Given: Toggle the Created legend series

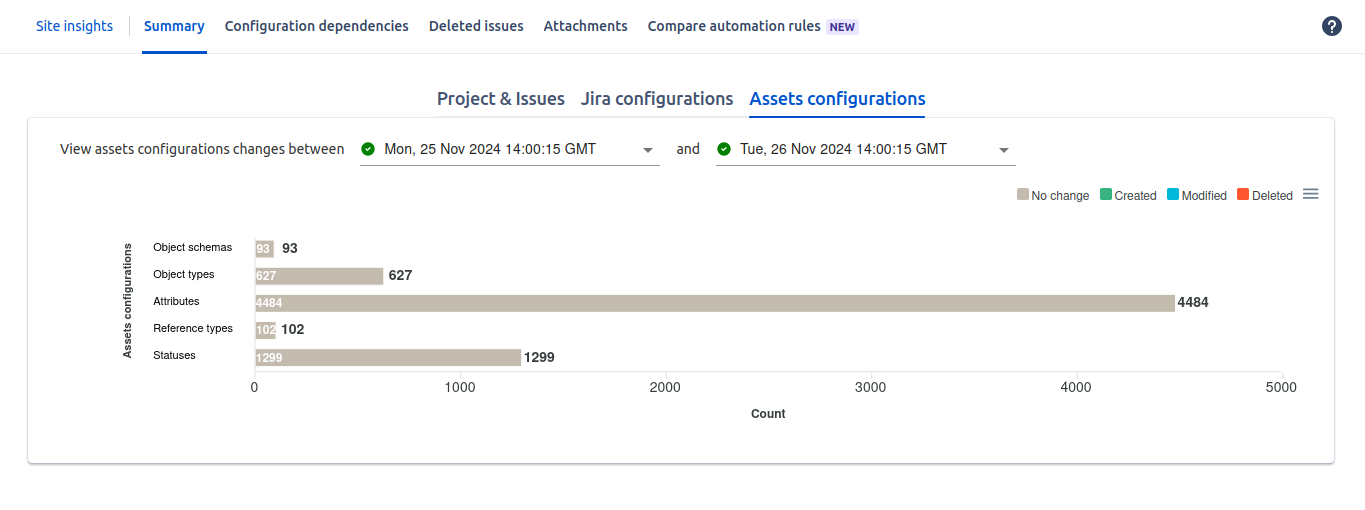Looking at the screenshot, I should click(1128, 196).
